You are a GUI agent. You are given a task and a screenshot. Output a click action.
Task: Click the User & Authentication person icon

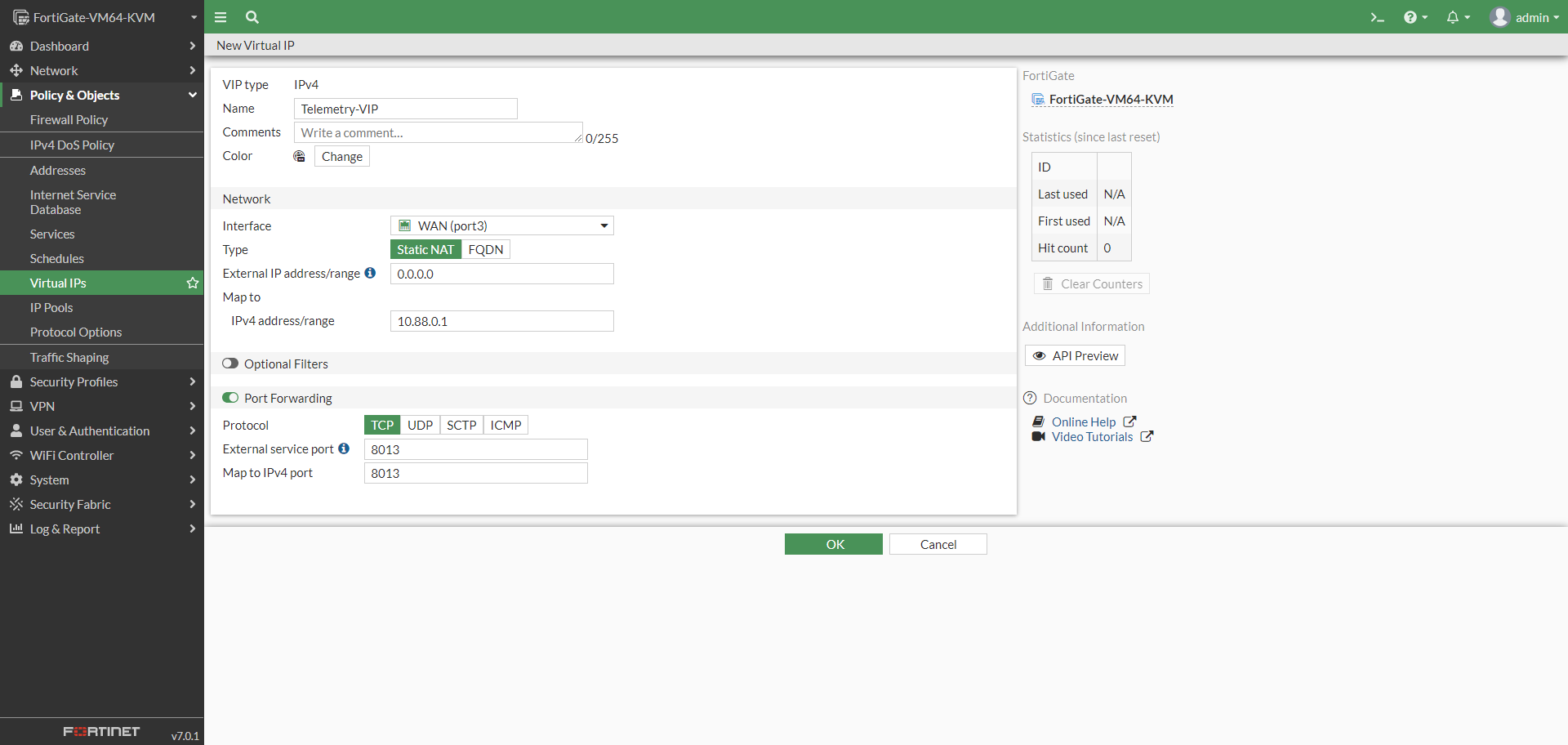click(16, 430)
